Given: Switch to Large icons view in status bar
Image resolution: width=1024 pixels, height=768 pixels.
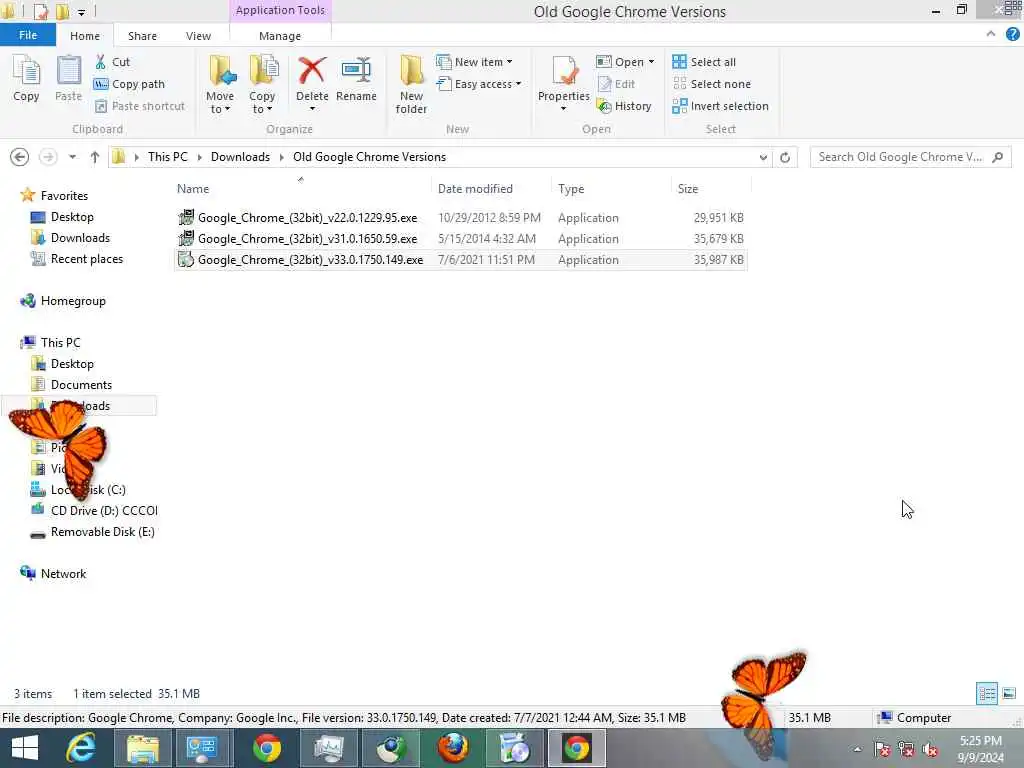Looking at the screenshot, I should point(1008,694).
